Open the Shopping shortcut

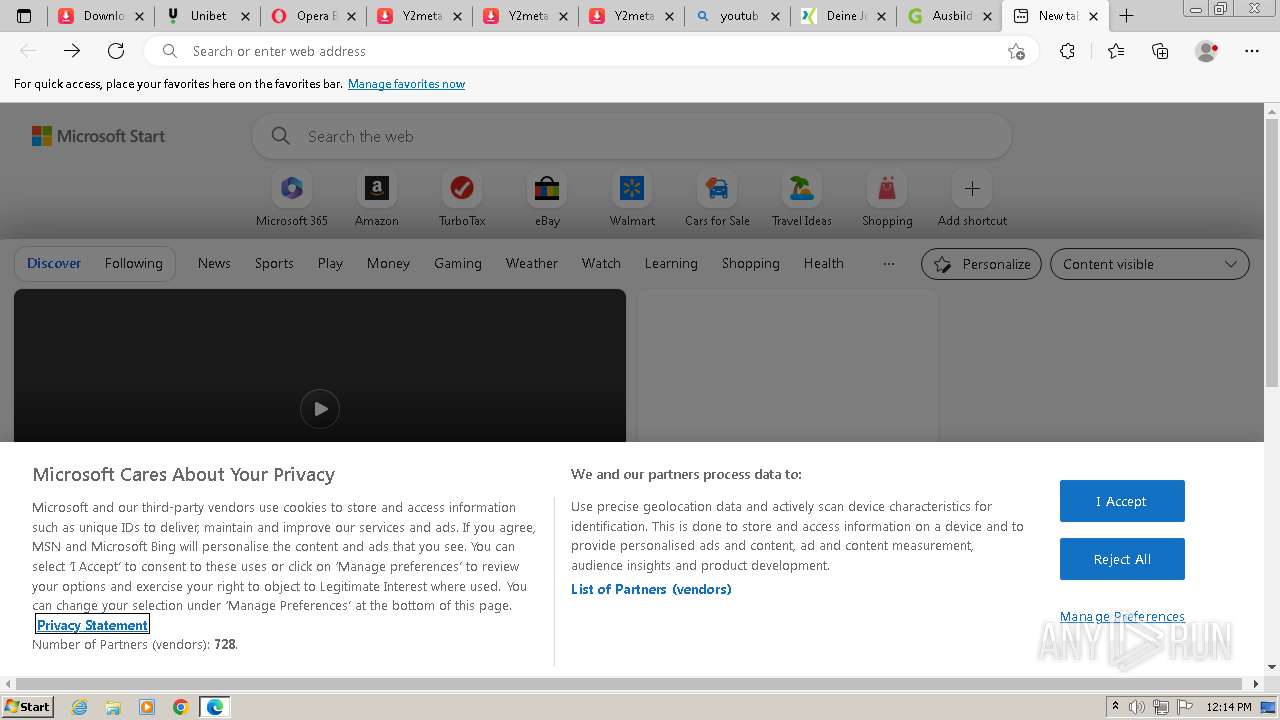coord(887,199)
